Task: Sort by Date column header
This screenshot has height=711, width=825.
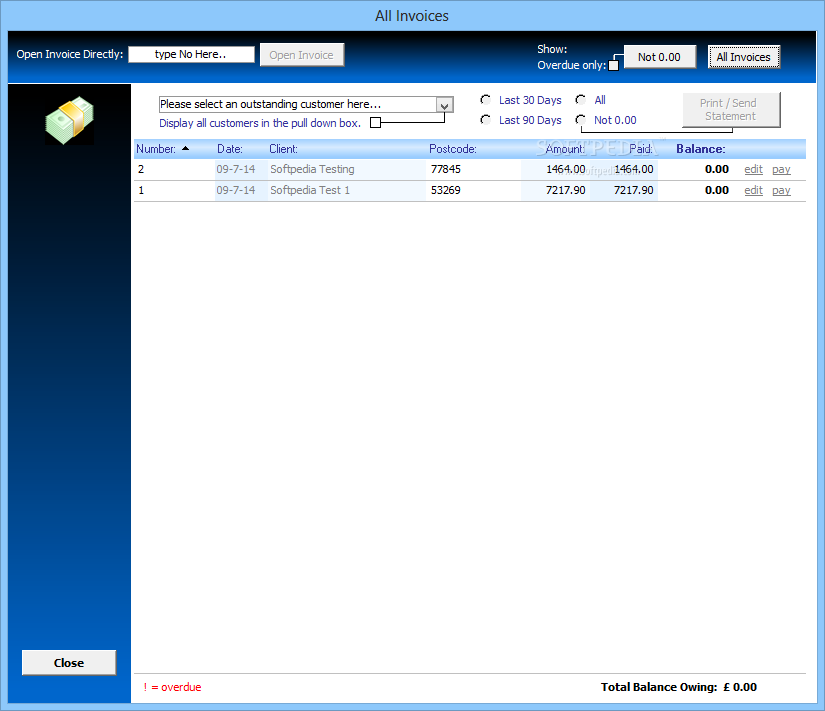Action: 230,149
